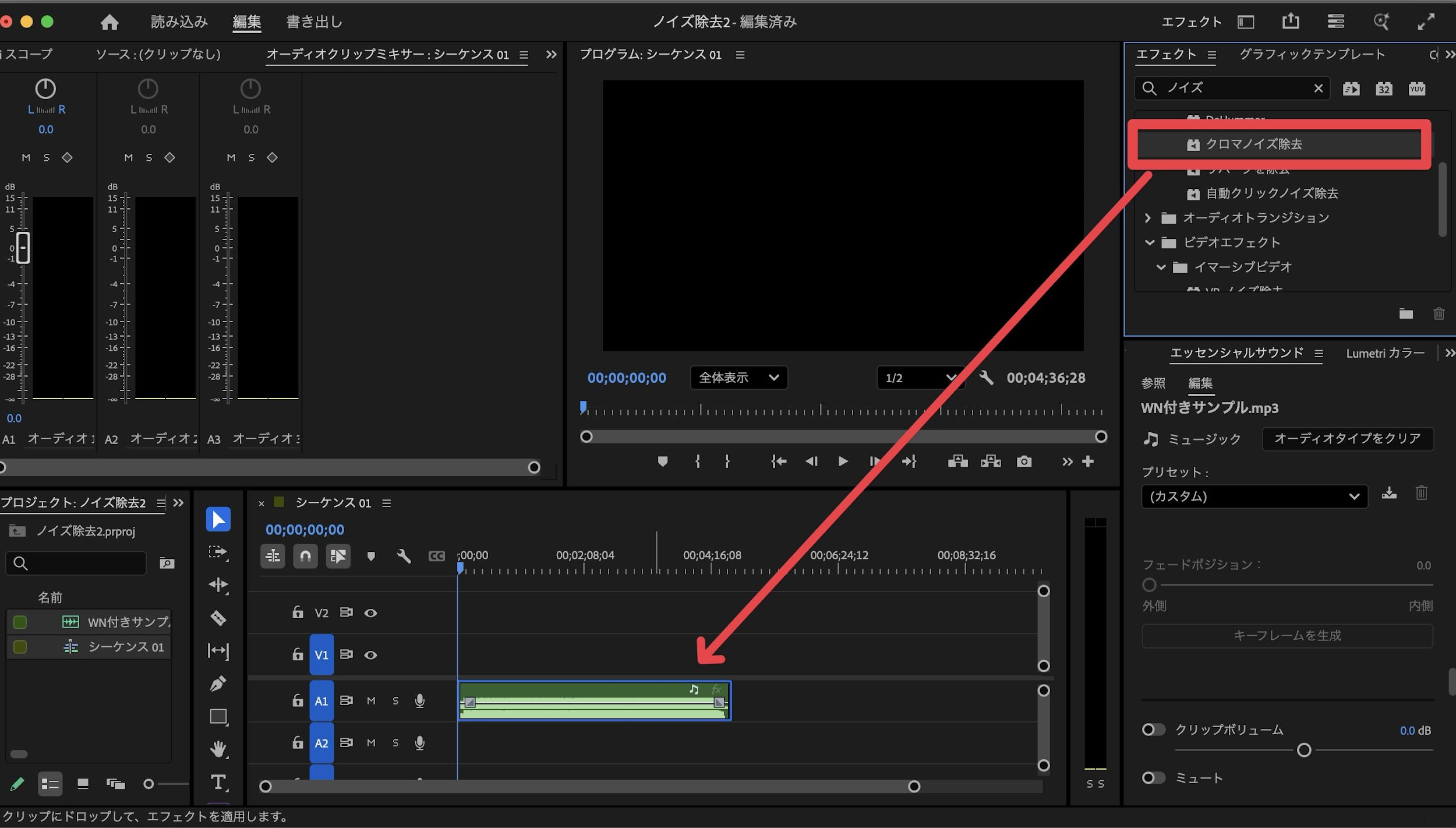This screenshot has height=828, width=1456.
Task: Mute track A1 with its M button
Action: (x=371, y=700)
